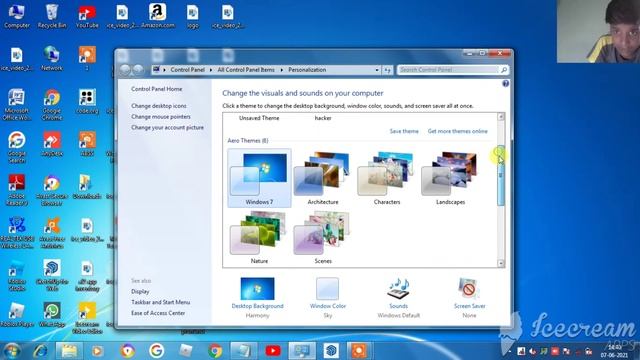Click All Control Panel Items breadcrumb
The width and height of the screenshot is (640, 360).
coord(246,70)
